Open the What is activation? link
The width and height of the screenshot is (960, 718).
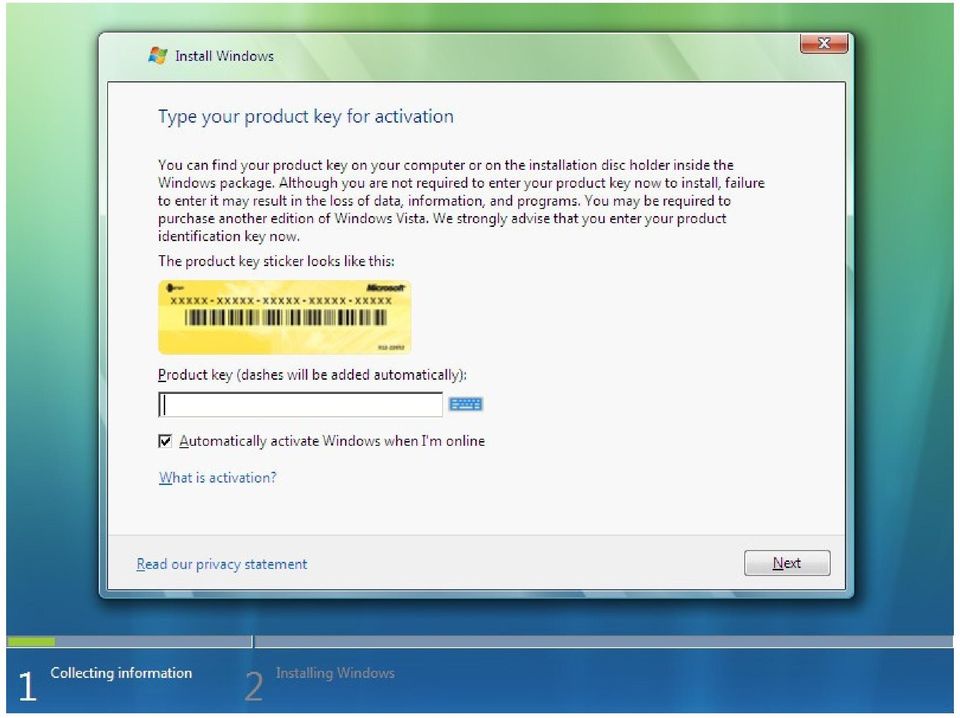click(x=217, y=477)
